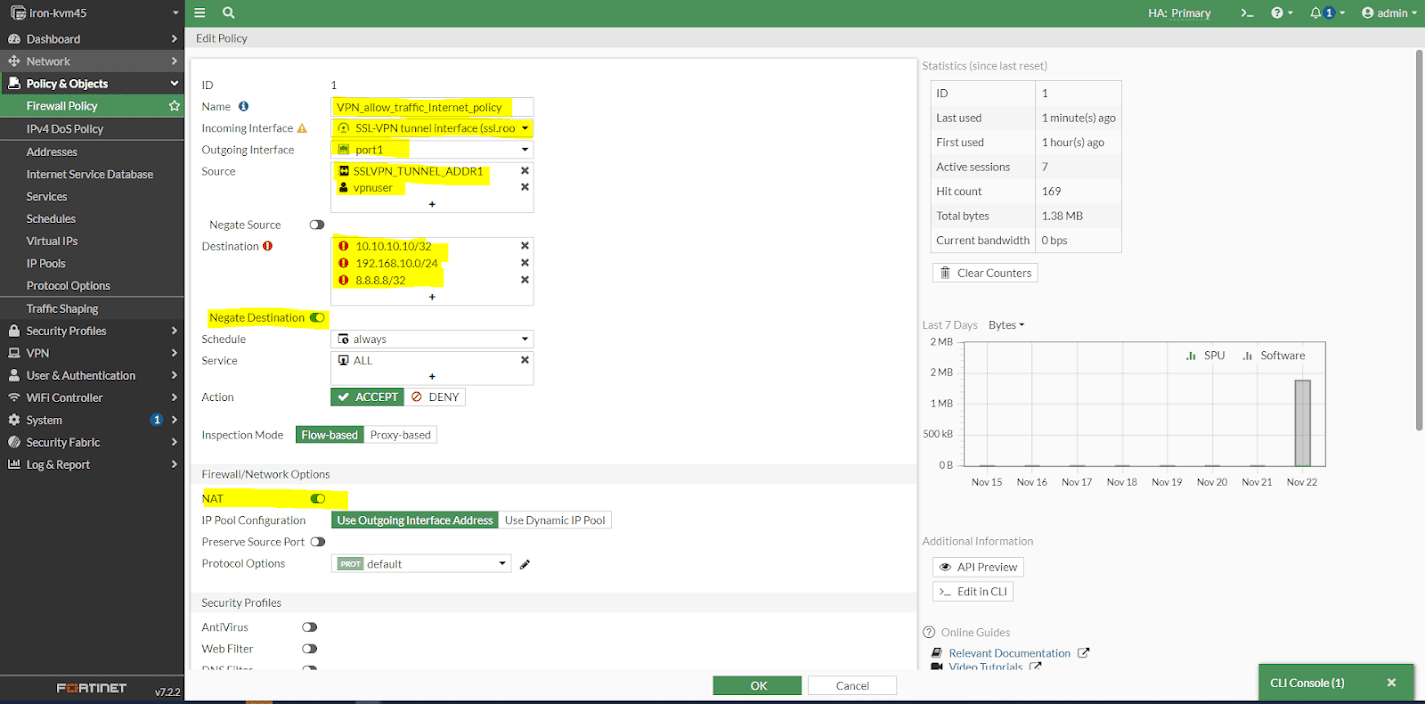Open Virtual IPs in sidebar
Screen dimensions: 1425x704
[x=52, y=241]
